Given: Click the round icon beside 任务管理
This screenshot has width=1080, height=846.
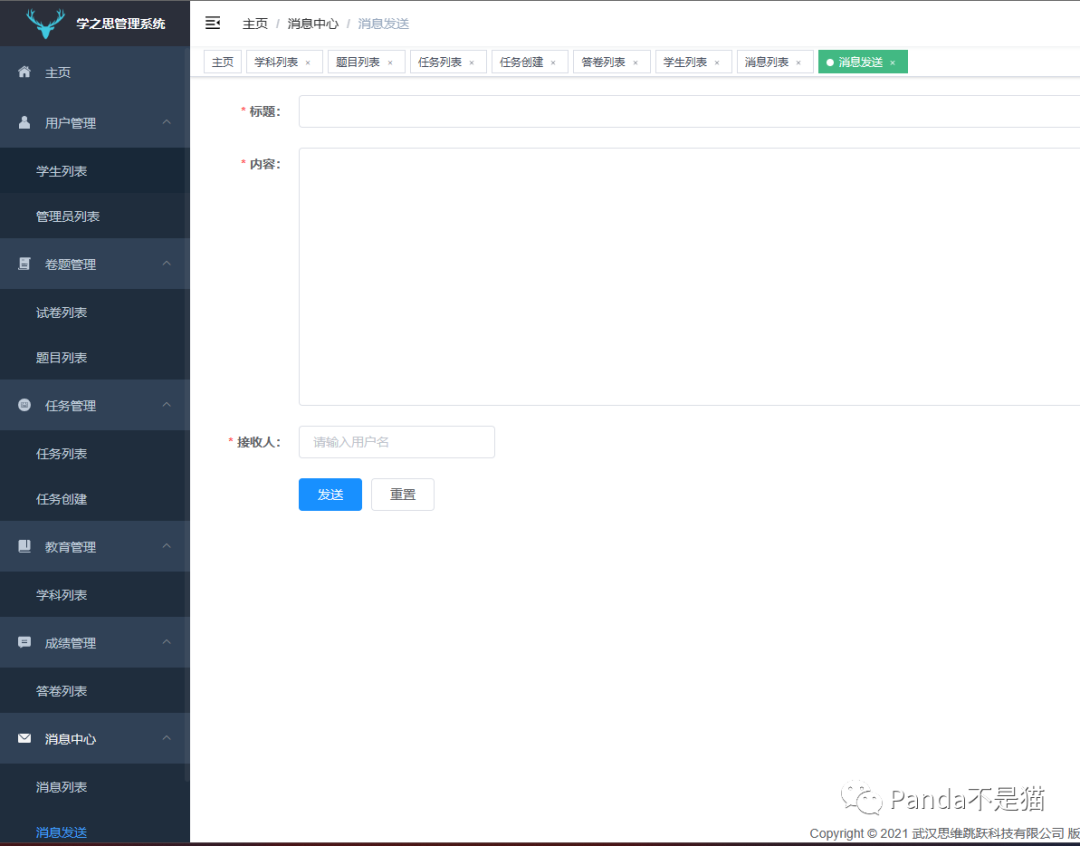Looking at the screenshot, I should point(25,405).
